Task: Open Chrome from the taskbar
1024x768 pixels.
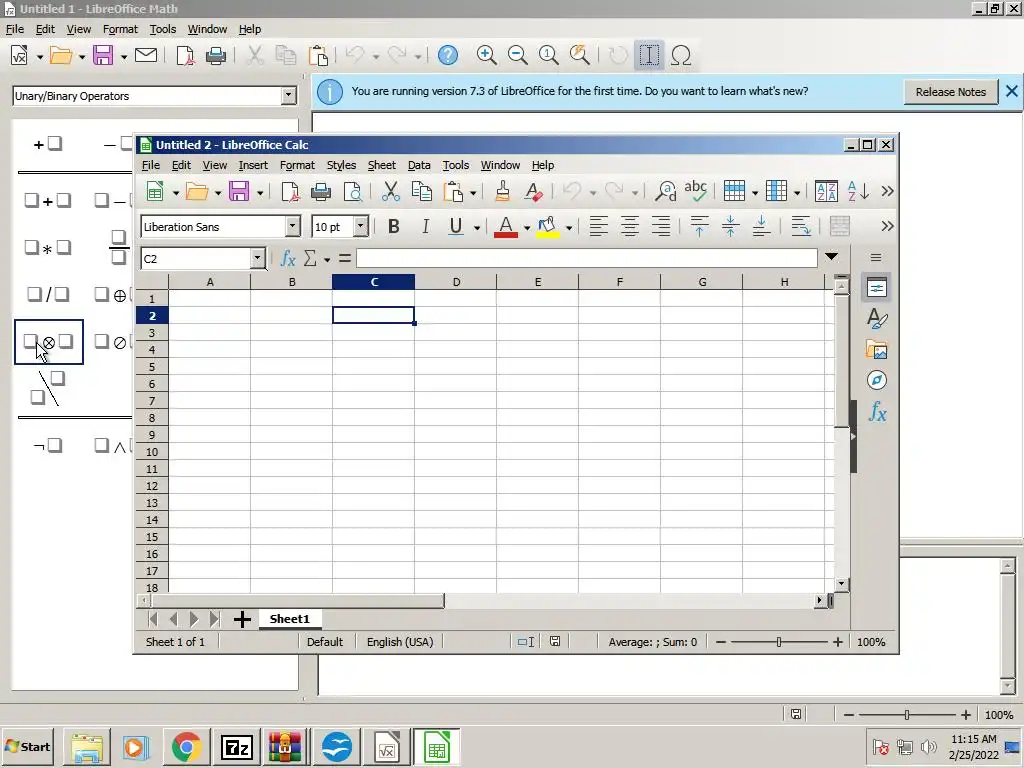Action: coord(186,747)
